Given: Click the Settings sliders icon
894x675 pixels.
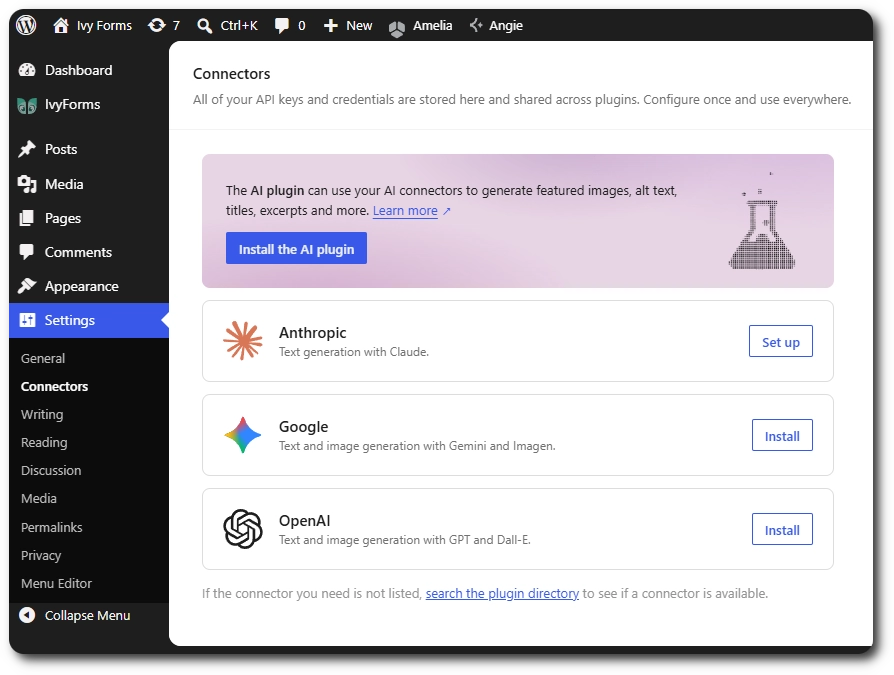Looking at the screenshot, I should (27, 320).
